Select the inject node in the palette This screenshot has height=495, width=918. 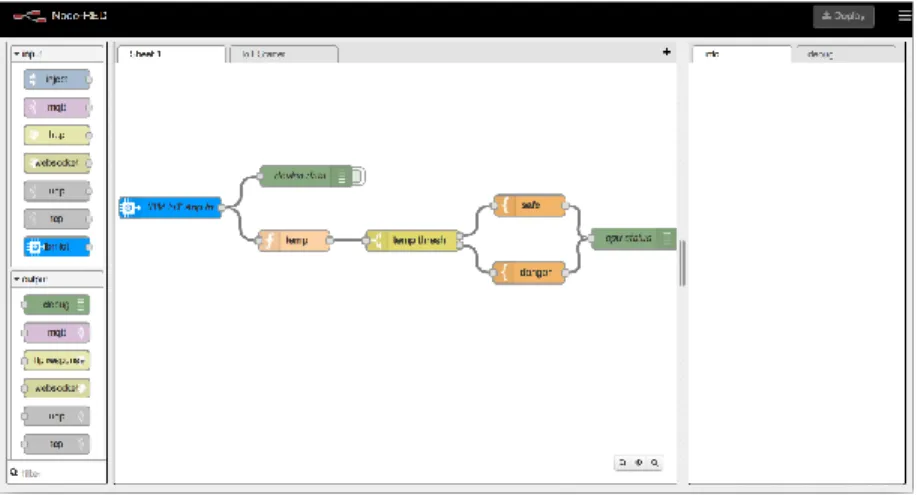click(57, 79)
